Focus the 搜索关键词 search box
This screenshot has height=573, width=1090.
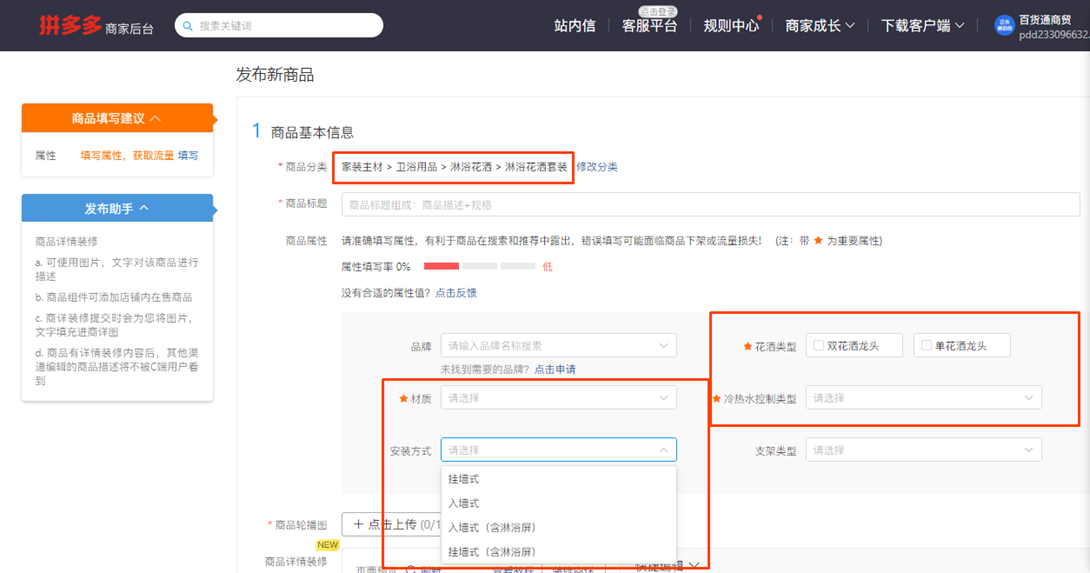pyautogui.click(x=279, y=26)
